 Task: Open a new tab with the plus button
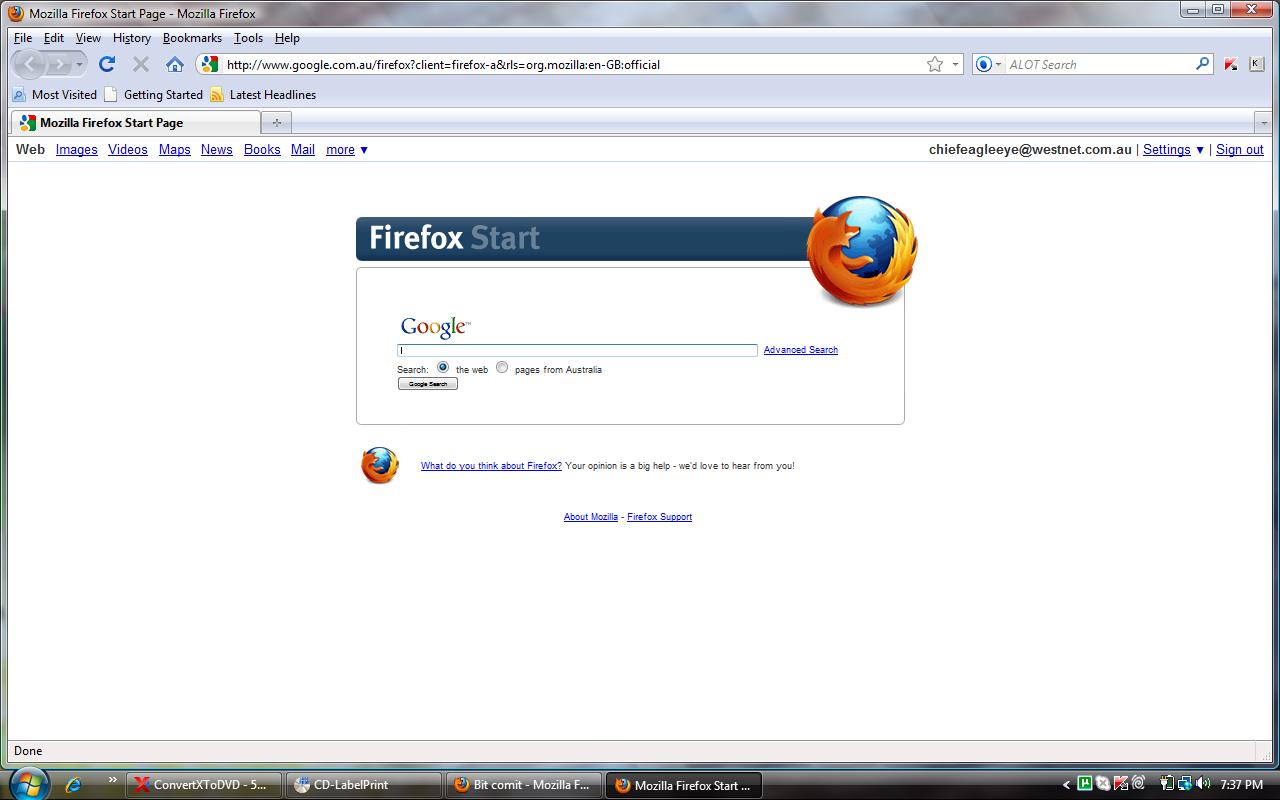point(276,122)
